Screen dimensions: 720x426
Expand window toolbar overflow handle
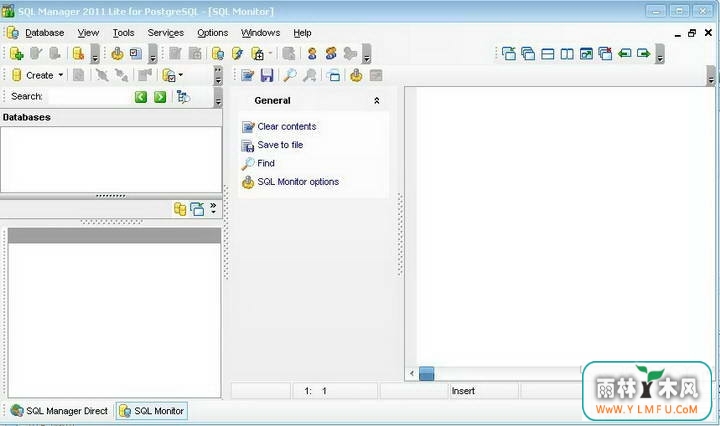tap(659, 54)
